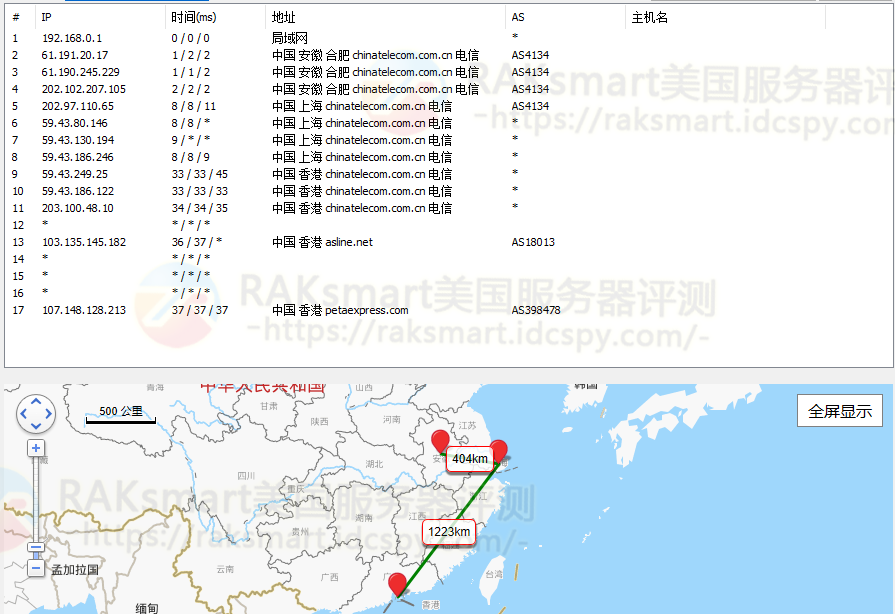Viewport: 895px width, 614px height.
Task: Zoom in the map with plus button
Action: point(36,448)
